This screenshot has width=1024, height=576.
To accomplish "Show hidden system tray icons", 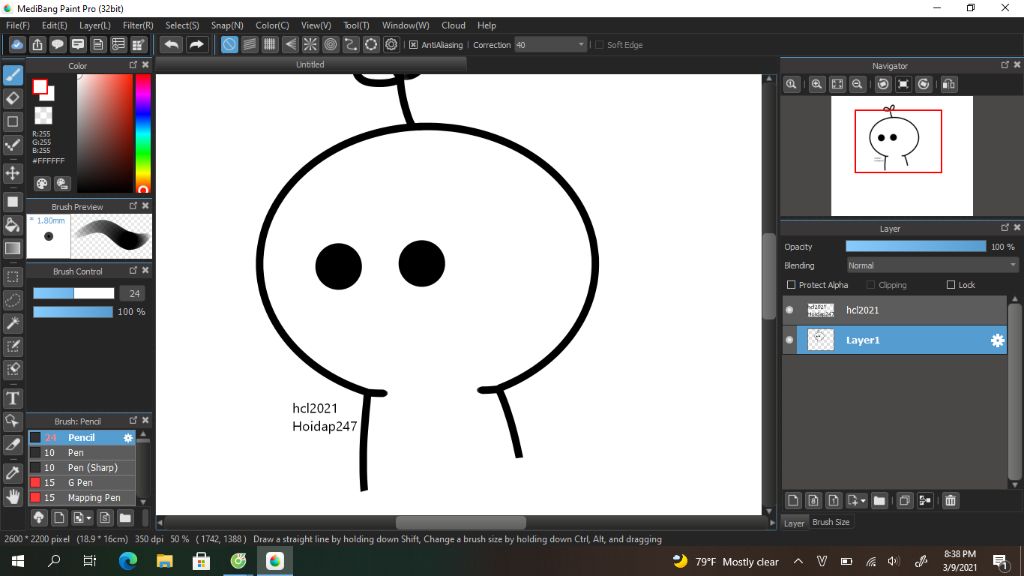I will coord(798,562).
